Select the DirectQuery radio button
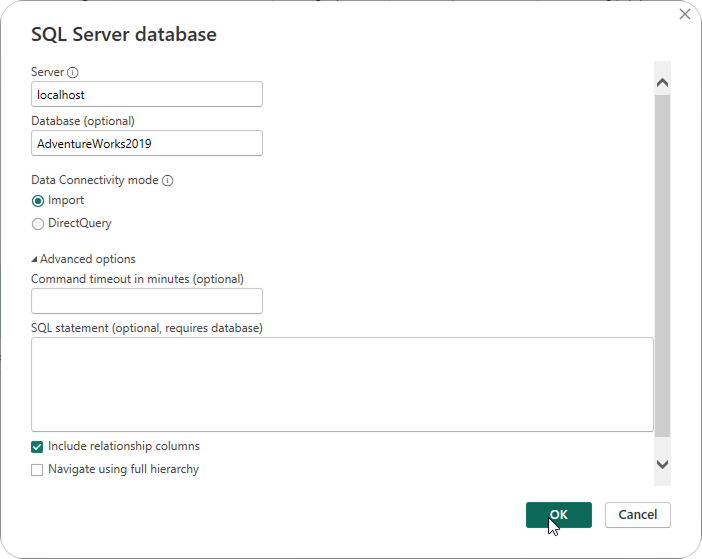 click(38, 224)
